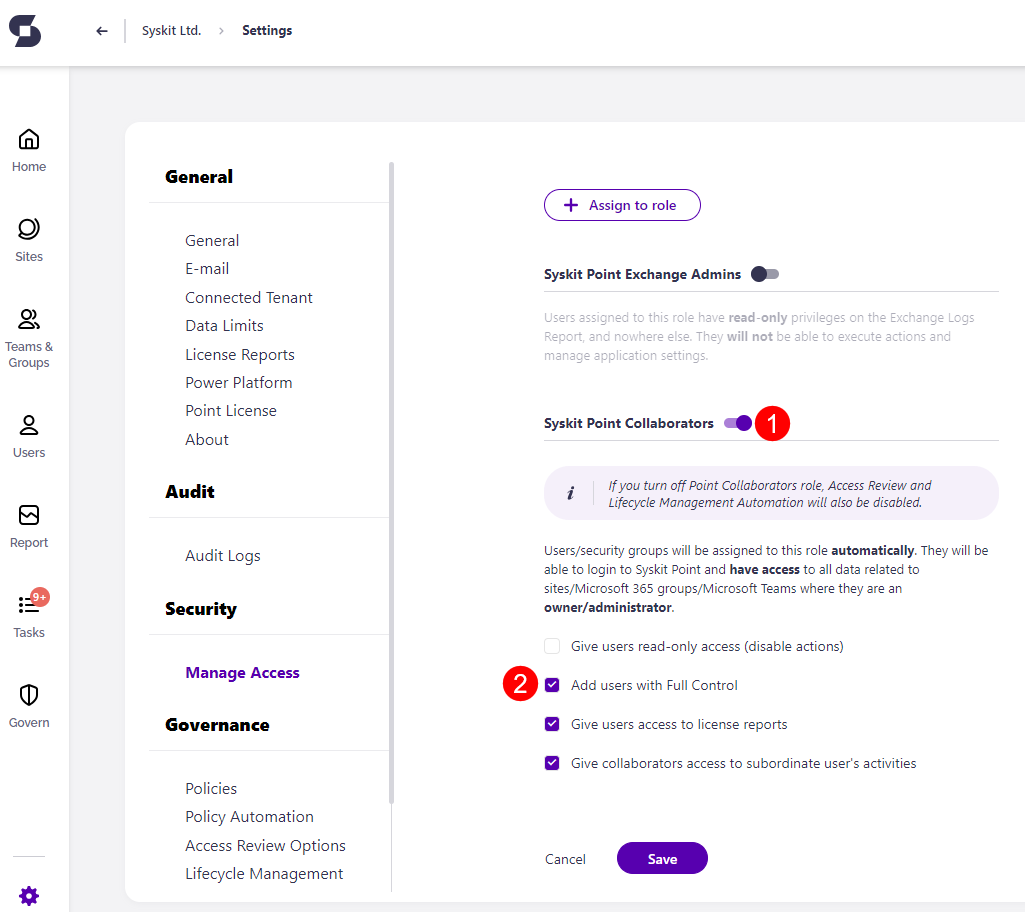
Task: Open Teams & Groups from sidebar
Action: coord(29,332)
